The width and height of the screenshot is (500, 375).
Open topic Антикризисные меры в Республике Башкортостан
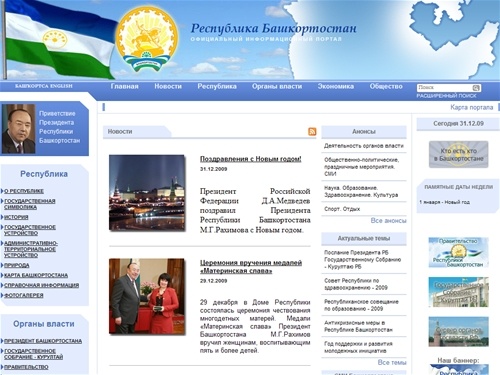(358, 326)
